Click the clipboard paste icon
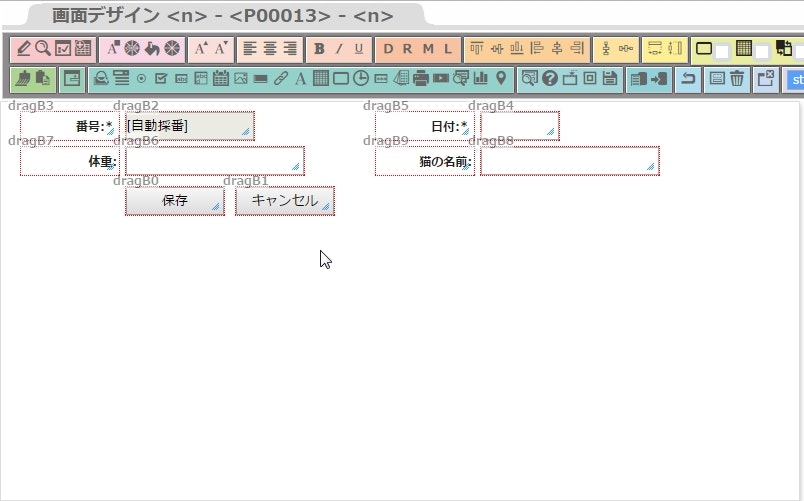This screenshot has width=804, height=501. click(43, 79)
